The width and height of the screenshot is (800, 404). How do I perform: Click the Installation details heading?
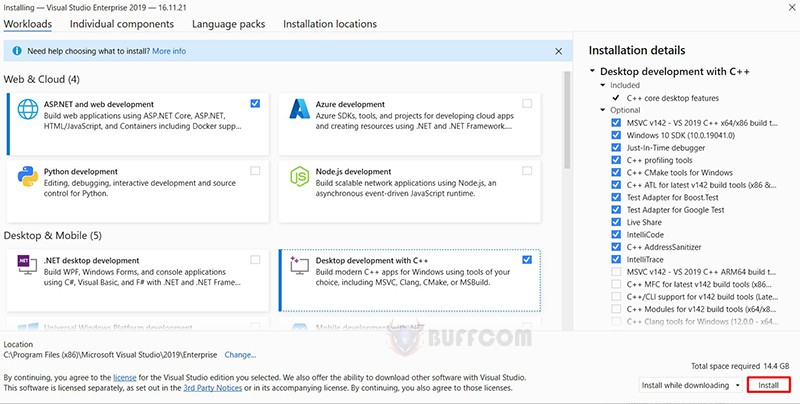point(637,50)
